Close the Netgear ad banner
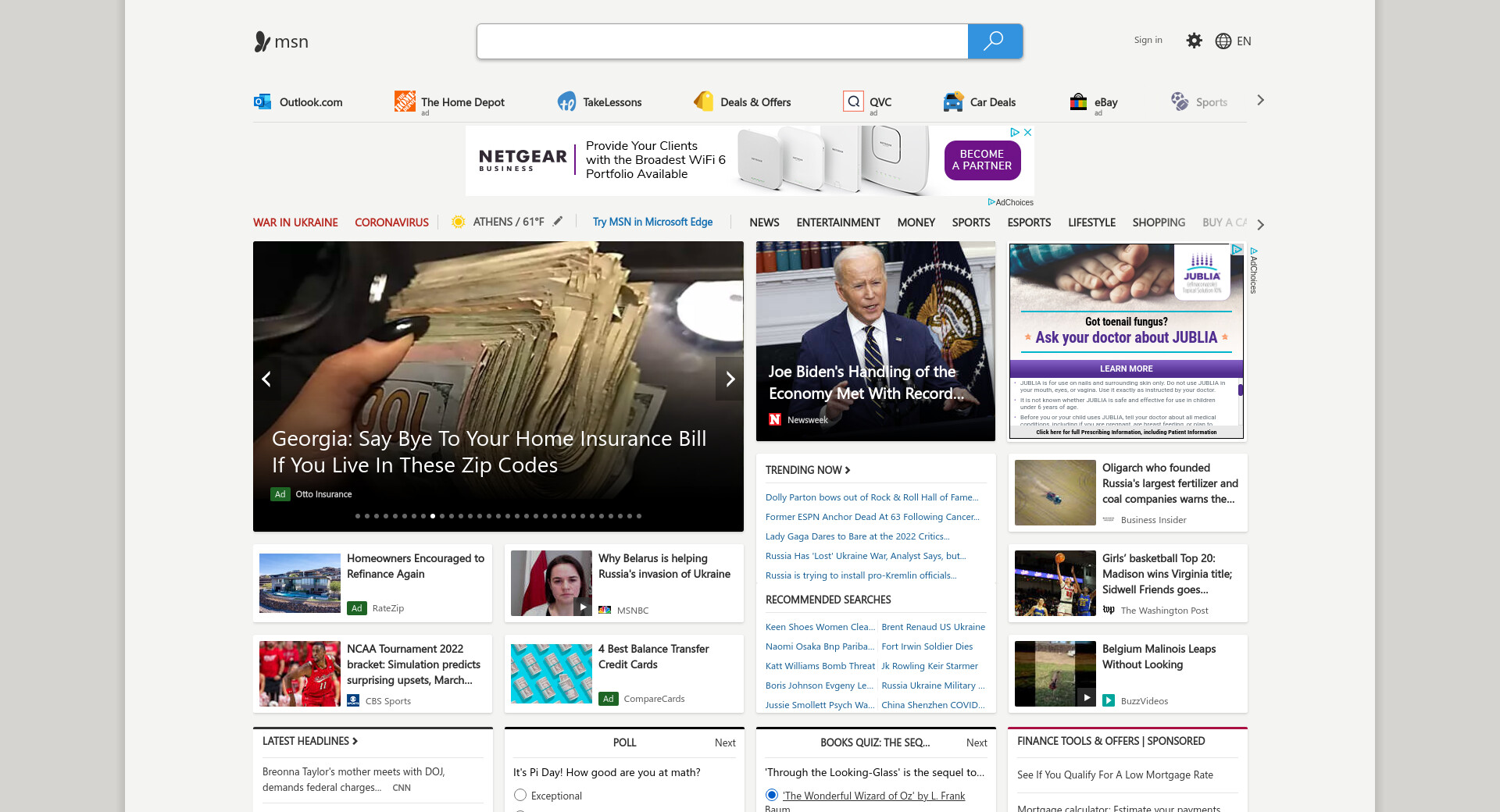The height and width of the screenshot is (812, 1500). pos(1028,133)
